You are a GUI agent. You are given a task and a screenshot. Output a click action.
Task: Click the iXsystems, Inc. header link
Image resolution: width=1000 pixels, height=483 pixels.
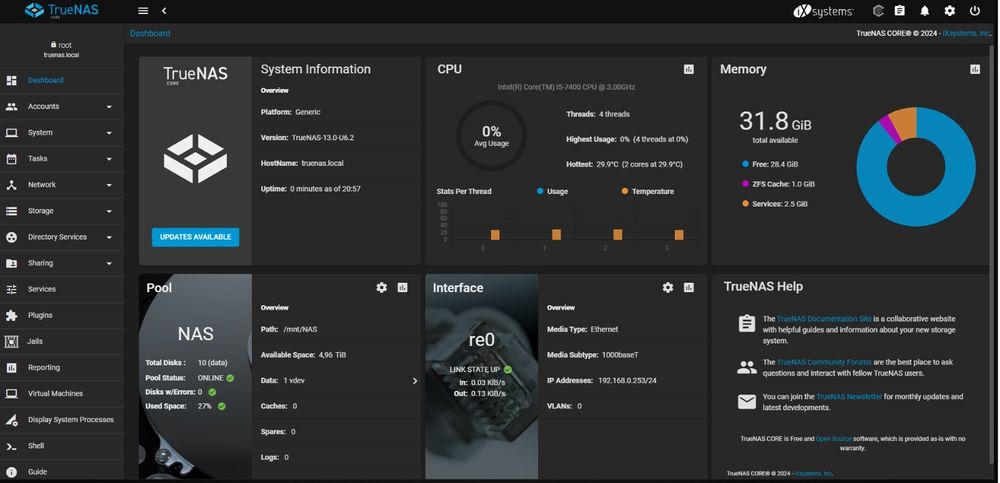pyautogui.click(x=966, y=33)
